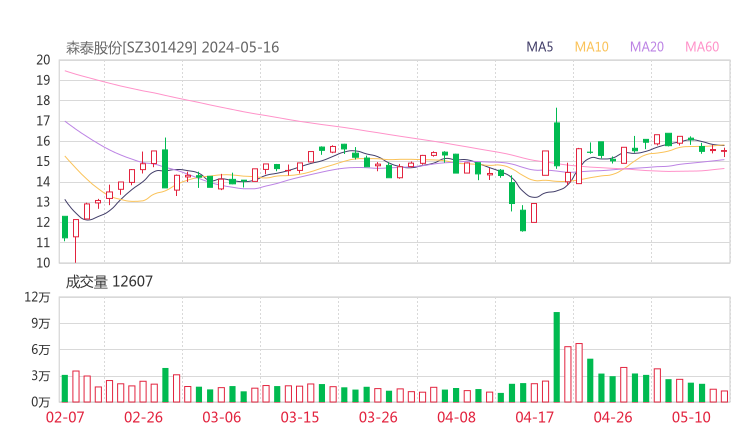Click the chart title 森泰股份[SZ301429] 2024-05-16
Viewport: 740px width, 440px height.
pos(172,48)
